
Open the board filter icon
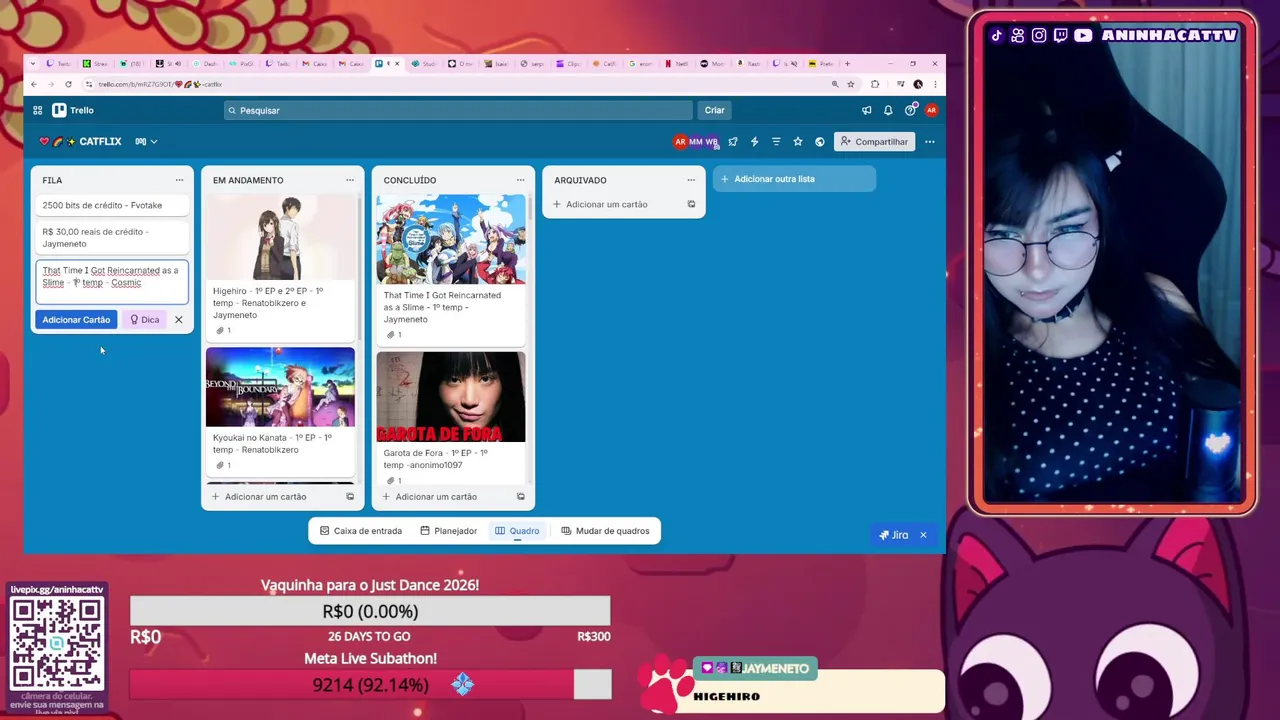click(x=776, y=142)
